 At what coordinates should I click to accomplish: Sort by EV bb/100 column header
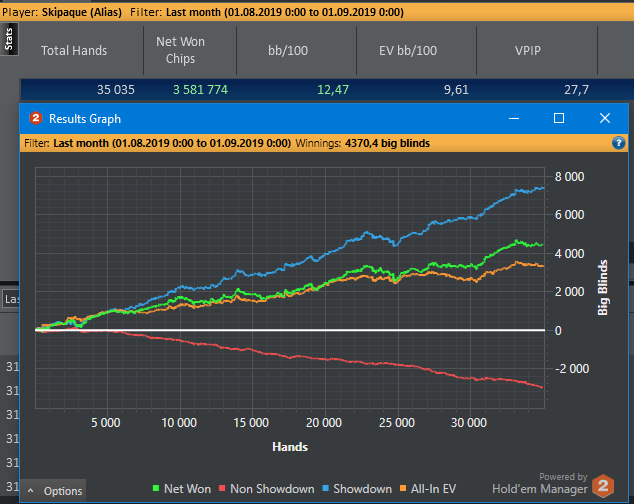tap(408, 51)
